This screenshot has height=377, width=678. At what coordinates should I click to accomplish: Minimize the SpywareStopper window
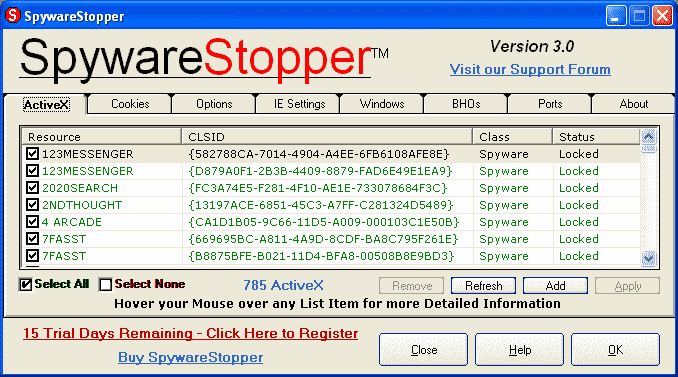click(x=616, y=16)
